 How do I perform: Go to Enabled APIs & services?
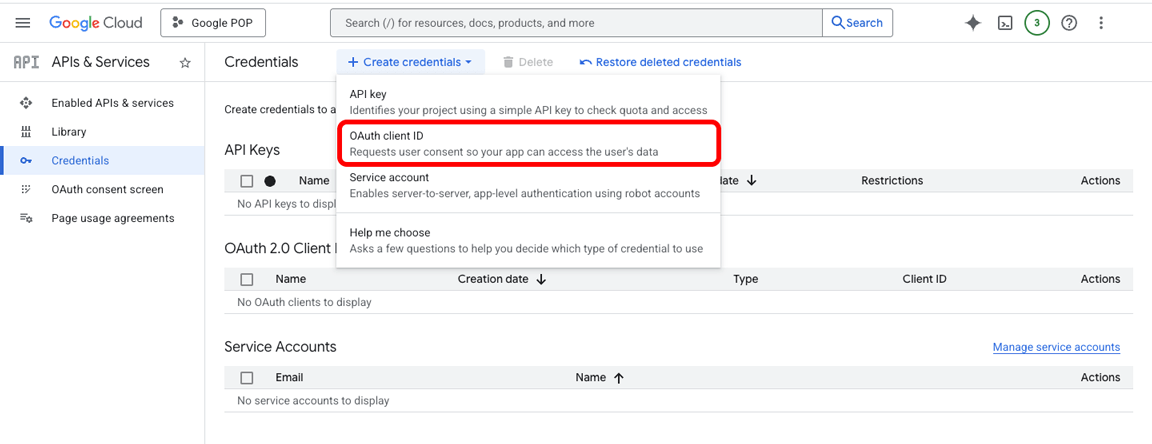tap(112, 103)
